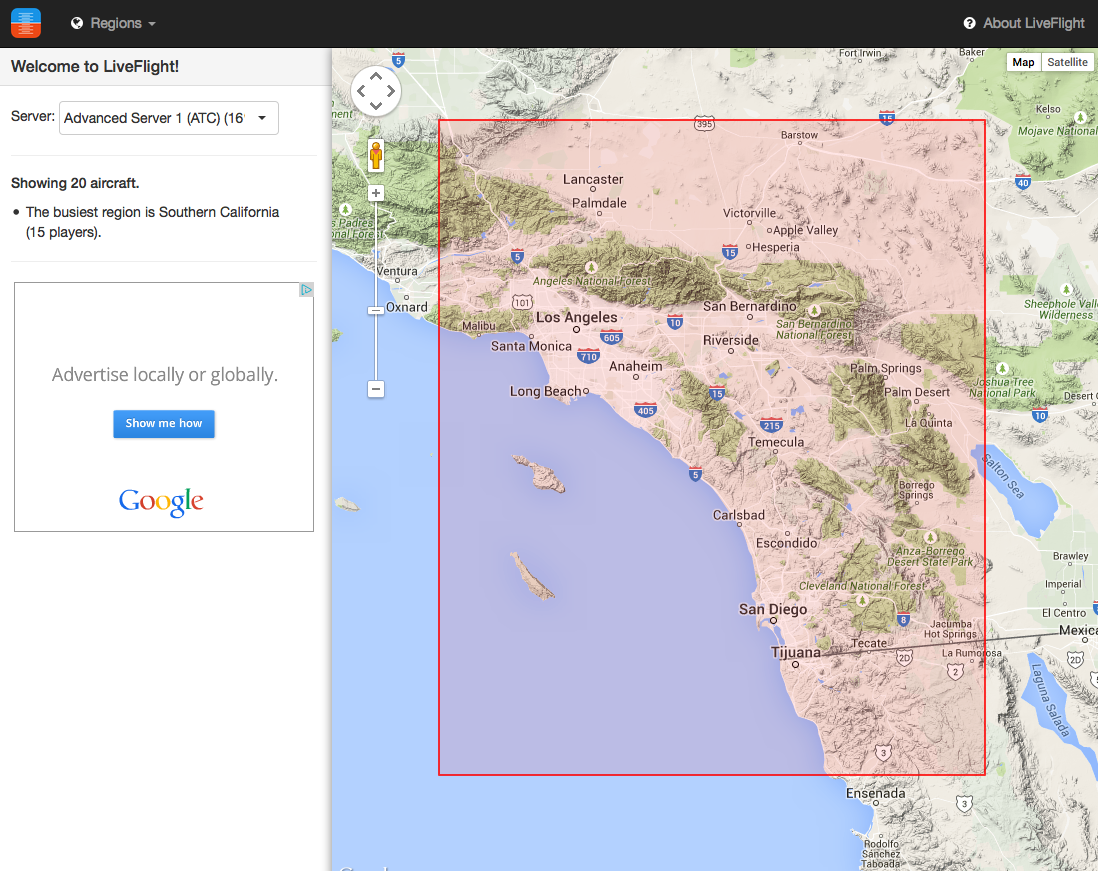Image resolution: width=1098 pixels, height=871 pixels.
Task: Click the Salton Sea label
Action: pyautogui.click(x=1003, y=476)
